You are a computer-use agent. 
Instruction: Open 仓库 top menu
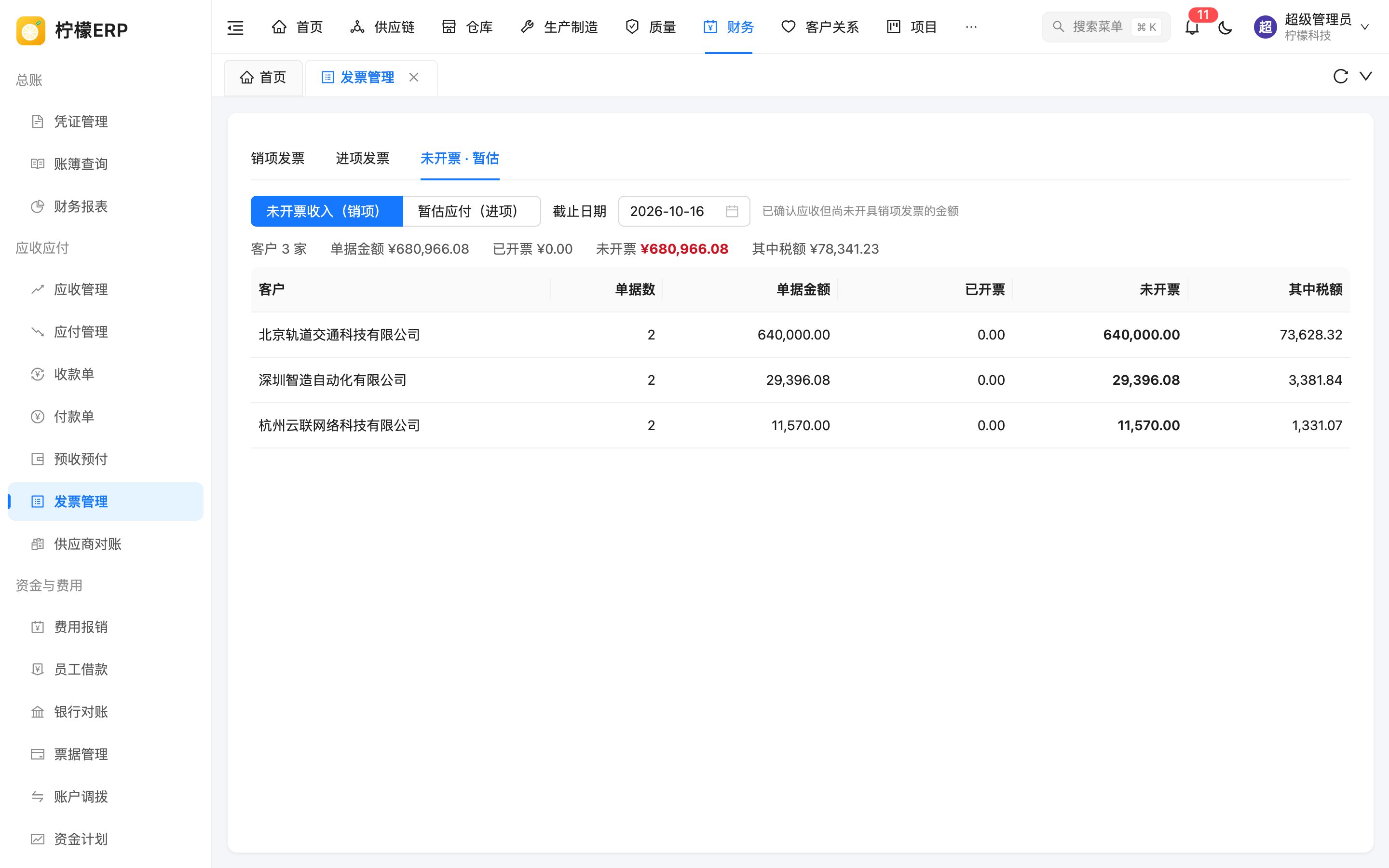[467, 27]
